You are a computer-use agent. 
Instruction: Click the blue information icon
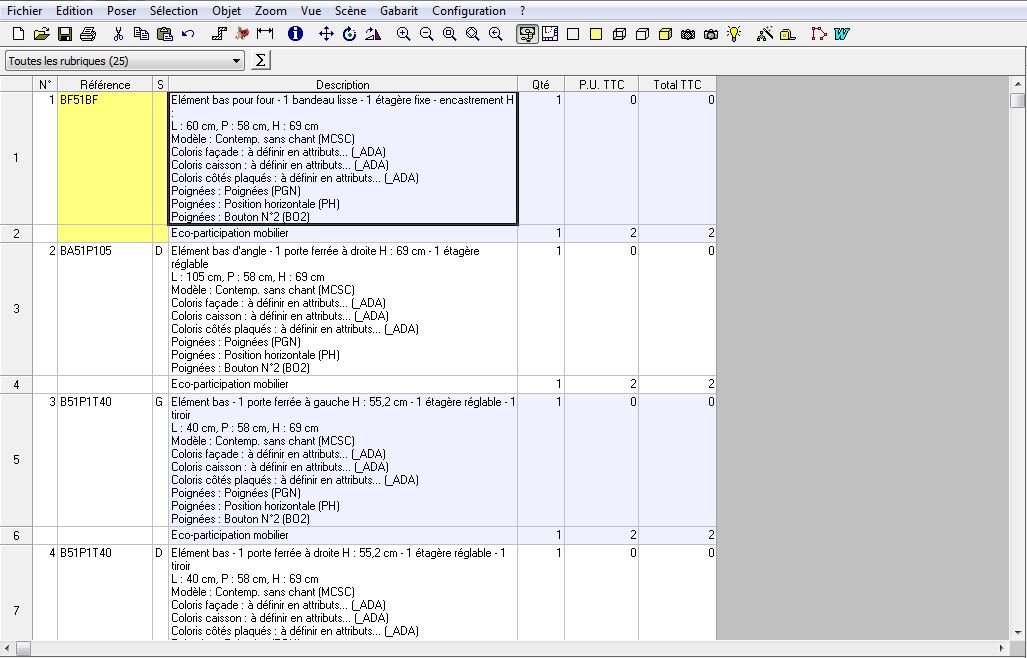[295, 34]
